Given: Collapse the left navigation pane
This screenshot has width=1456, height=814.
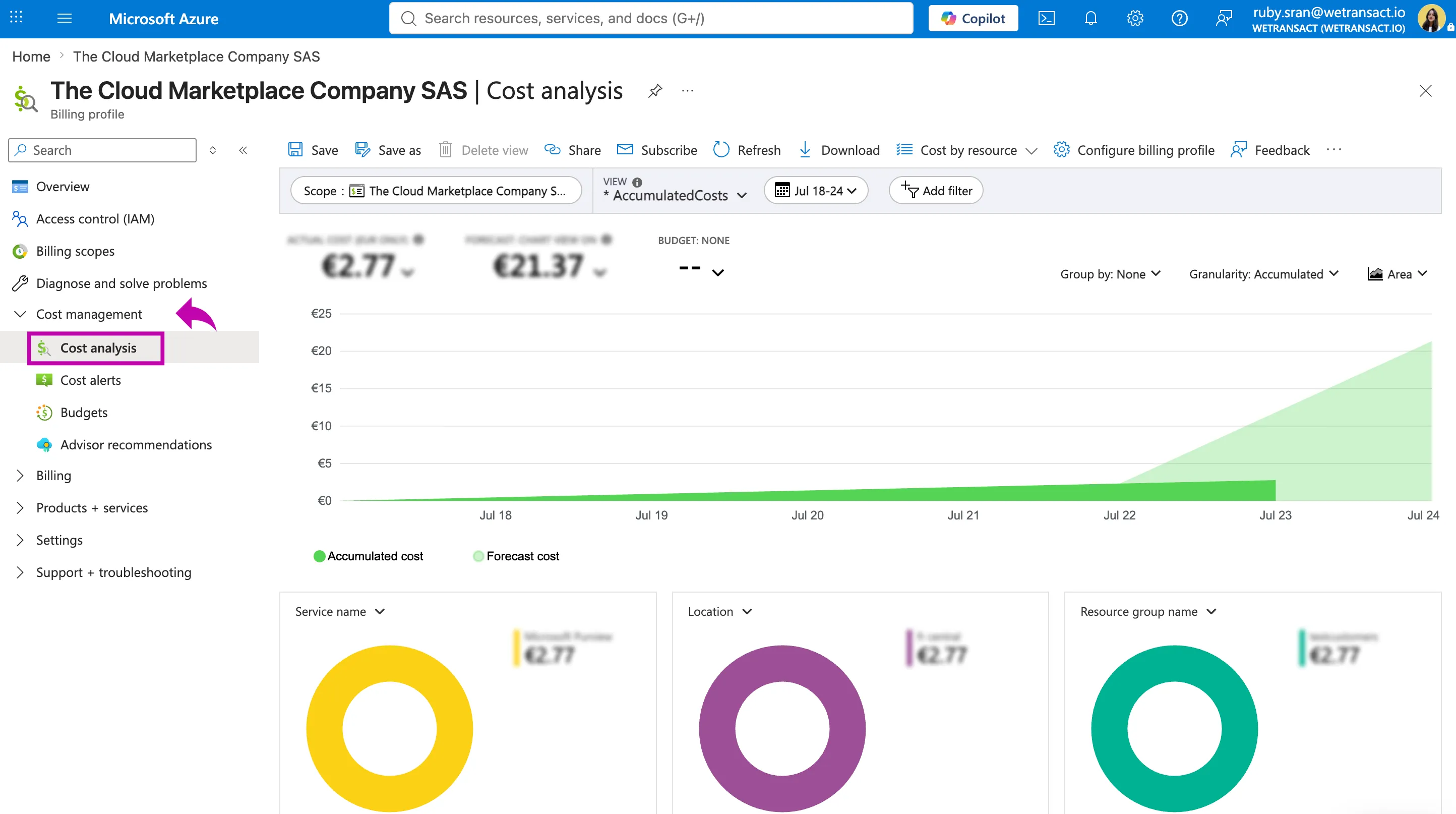Looking at the screenshot, I should coord(243,150).
